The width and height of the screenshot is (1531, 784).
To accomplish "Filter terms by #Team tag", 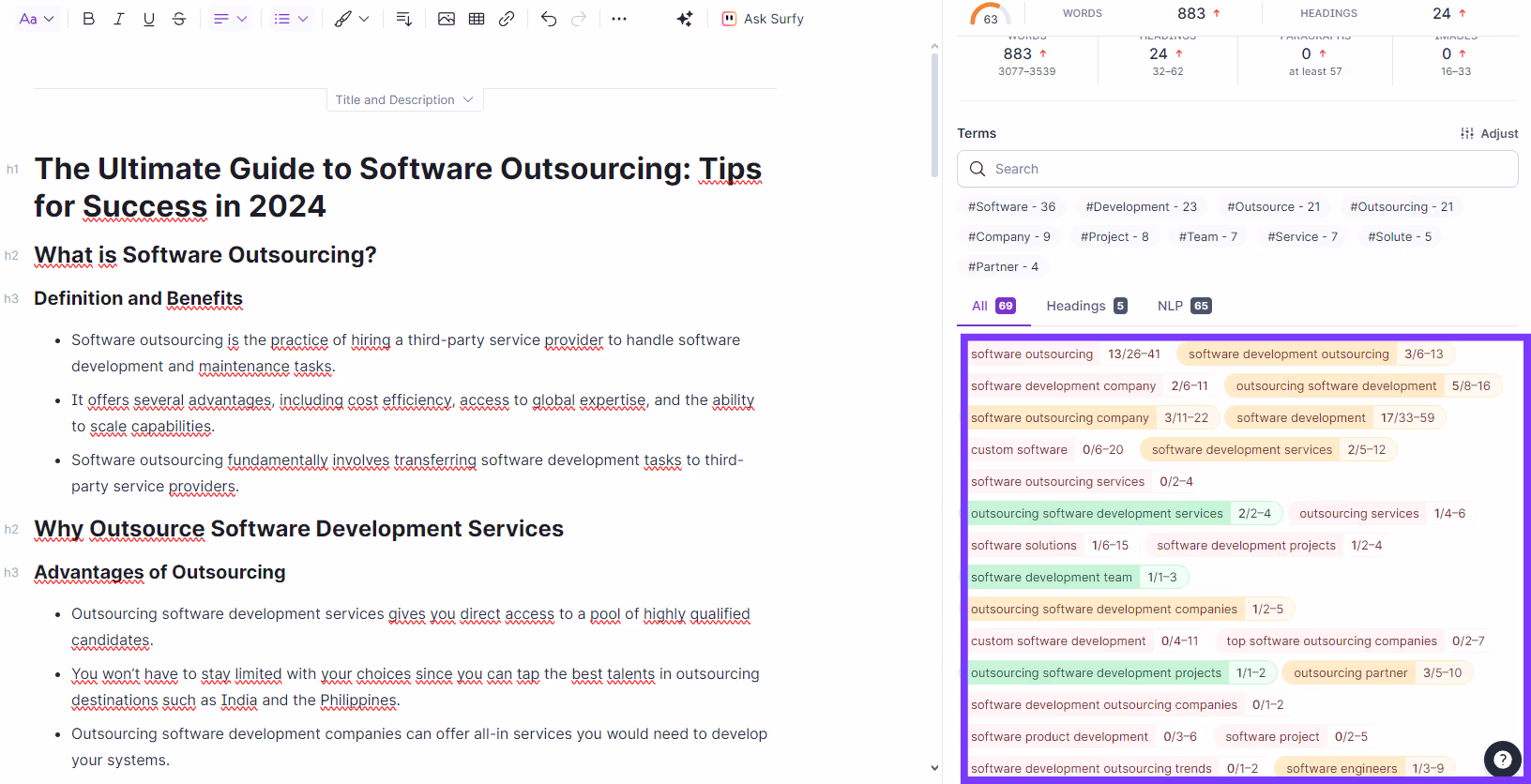I will pos(1207,237).
